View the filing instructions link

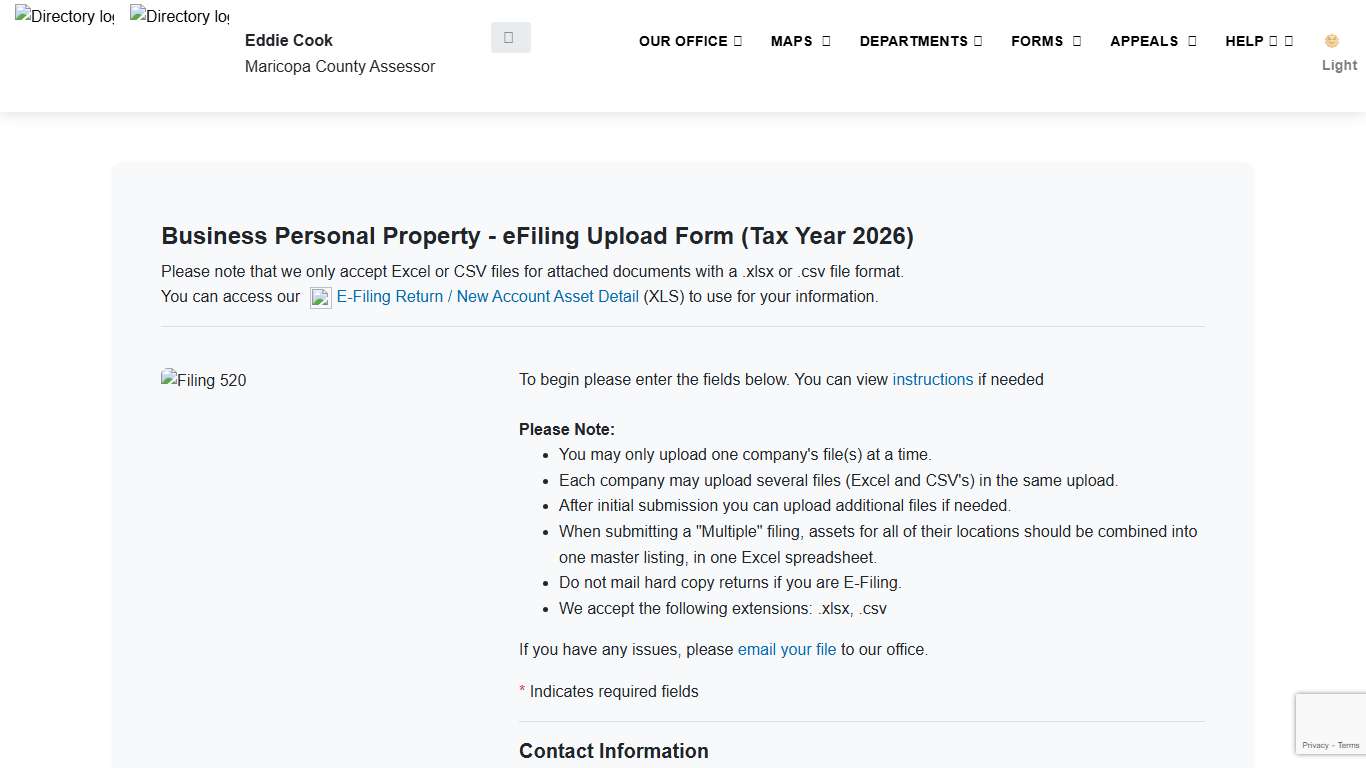coord(932,379)
